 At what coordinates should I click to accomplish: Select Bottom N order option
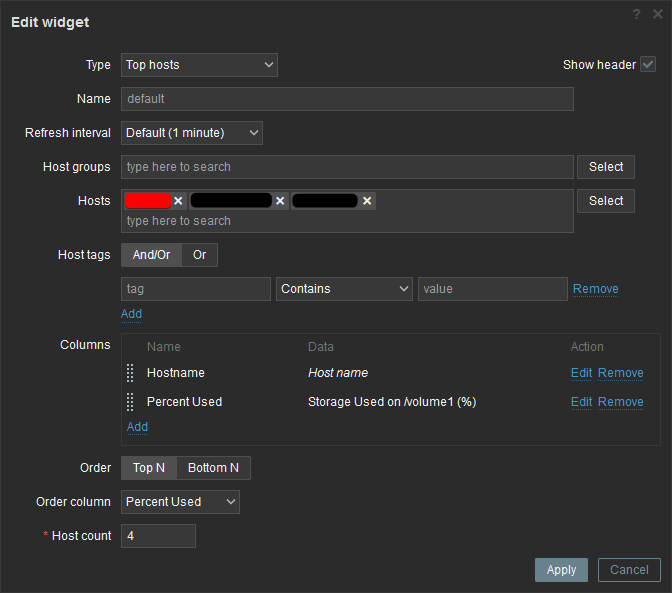click(214, 468)
